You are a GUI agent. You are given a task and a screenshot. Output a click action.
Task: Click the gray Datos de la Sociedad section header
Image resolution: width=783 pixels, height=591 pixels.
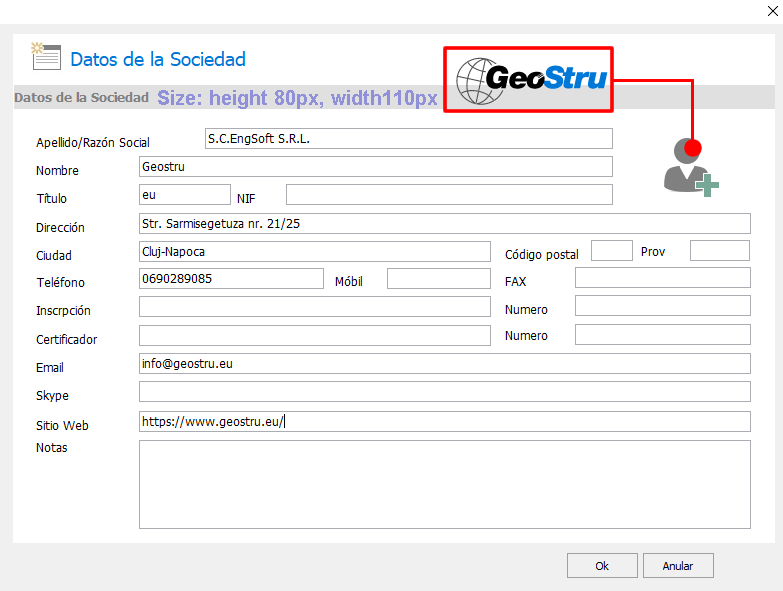coord(81,97)
